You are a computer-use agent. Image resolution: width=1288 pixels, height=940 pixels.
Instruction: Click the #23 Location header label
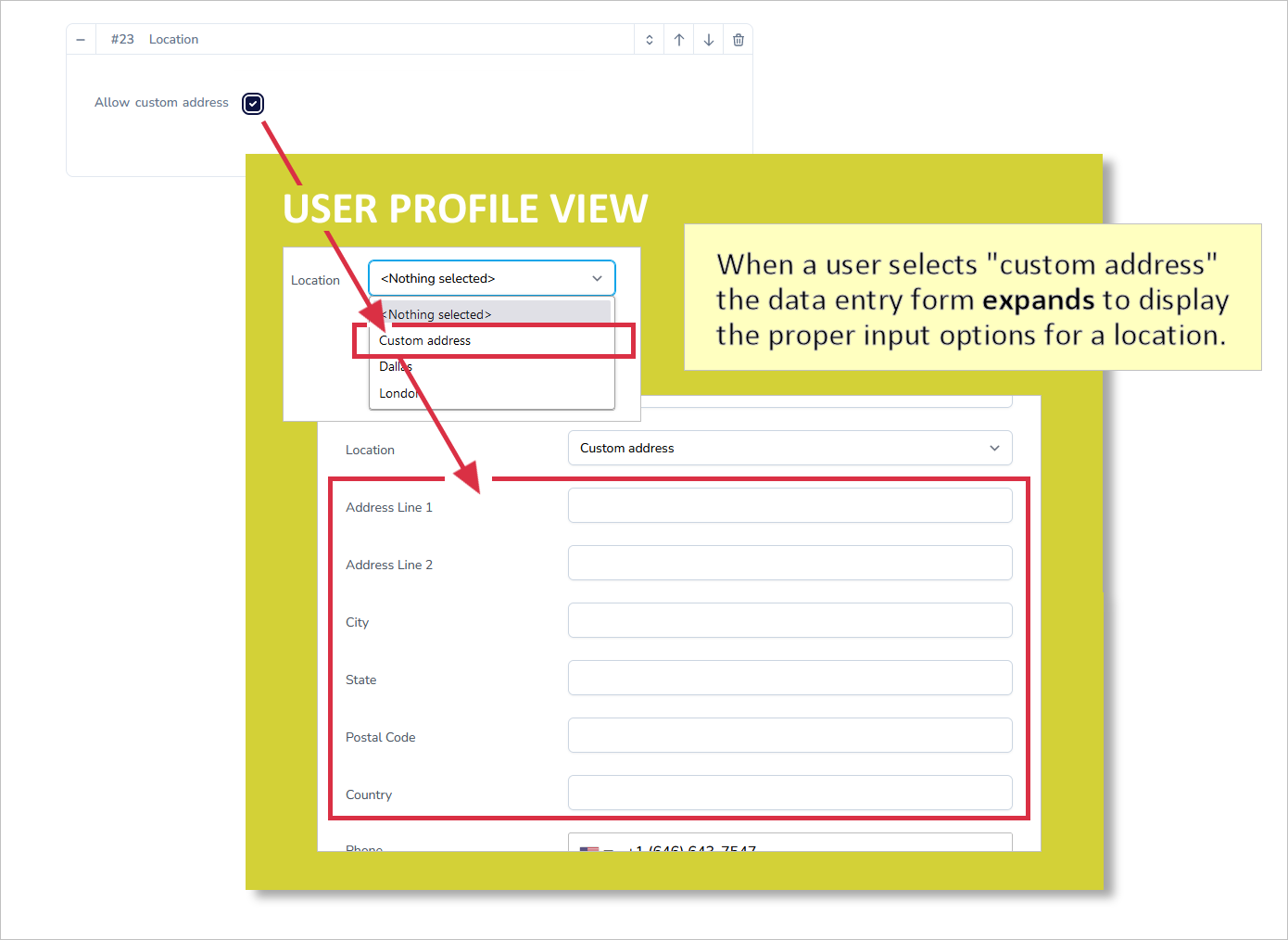[173, 39]
